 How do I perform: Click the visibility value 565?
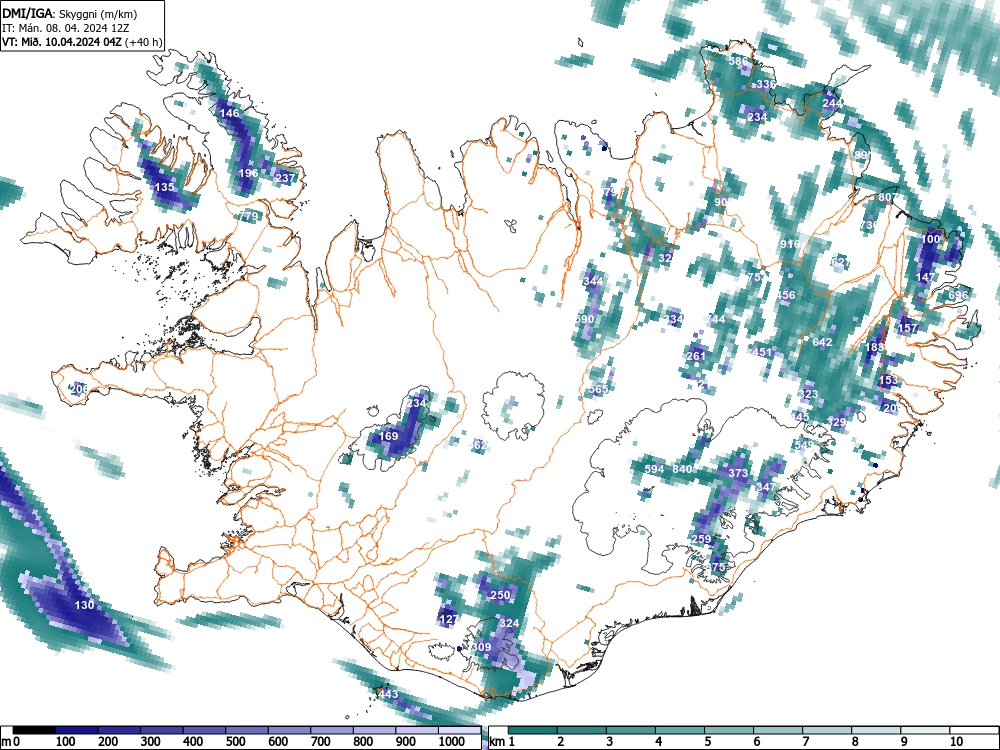(598, 390)
